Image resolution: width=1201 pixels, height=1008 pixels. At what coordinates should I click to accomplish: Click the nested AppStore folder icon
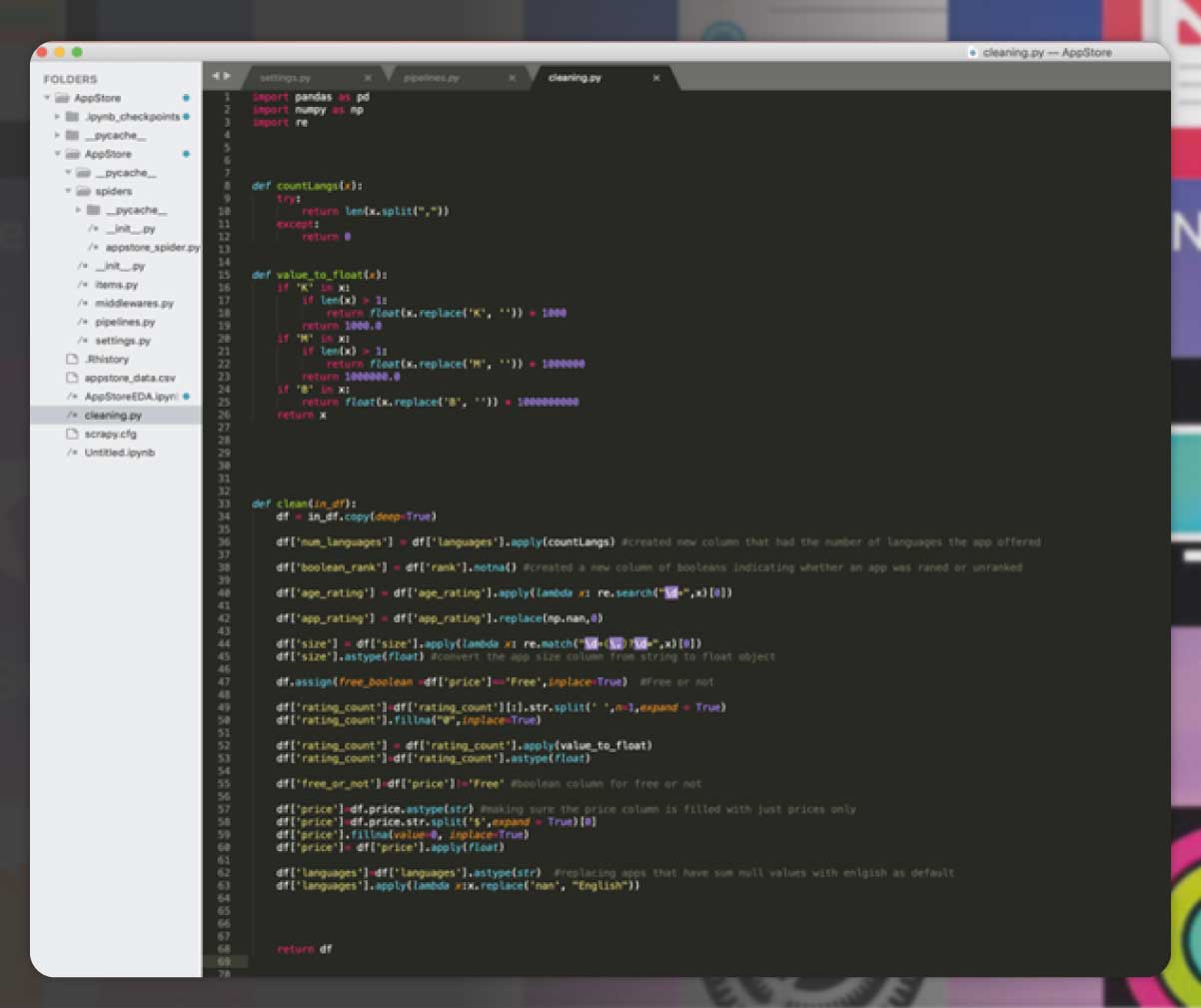coord(72,154)
